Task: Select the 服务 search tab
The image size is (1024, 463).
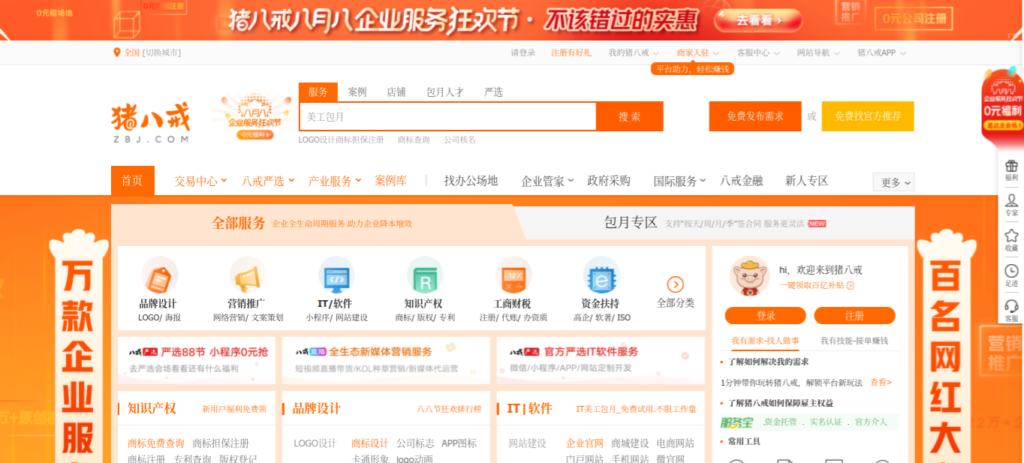Action: [318, 92]
